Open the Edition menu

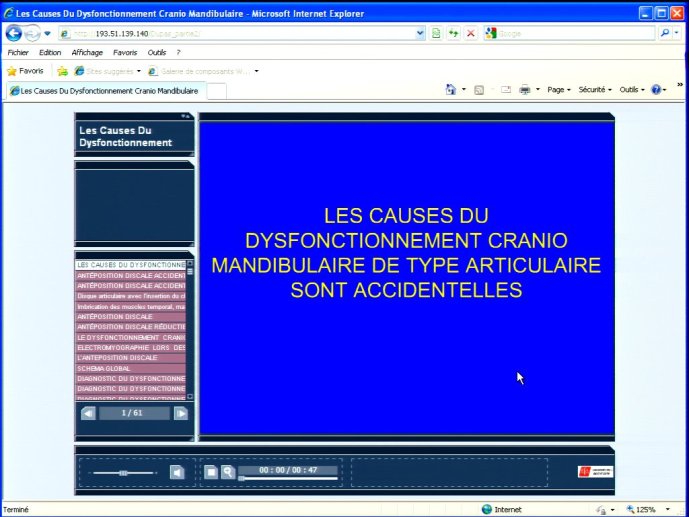(50, 53)
